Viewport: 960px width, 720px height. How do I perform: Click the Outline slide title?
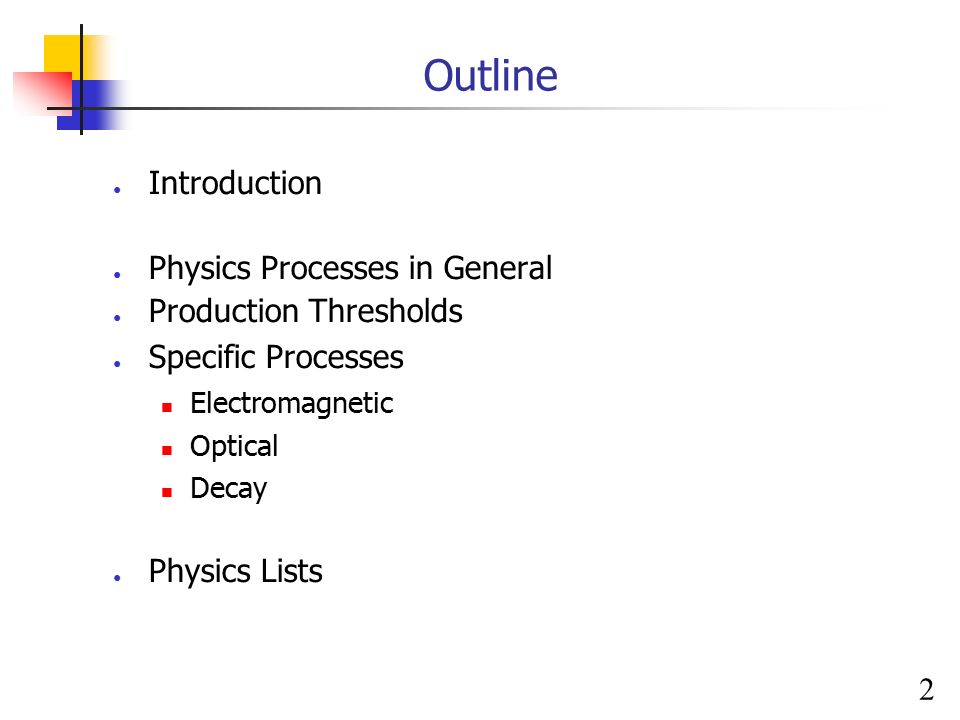point(490,75)
